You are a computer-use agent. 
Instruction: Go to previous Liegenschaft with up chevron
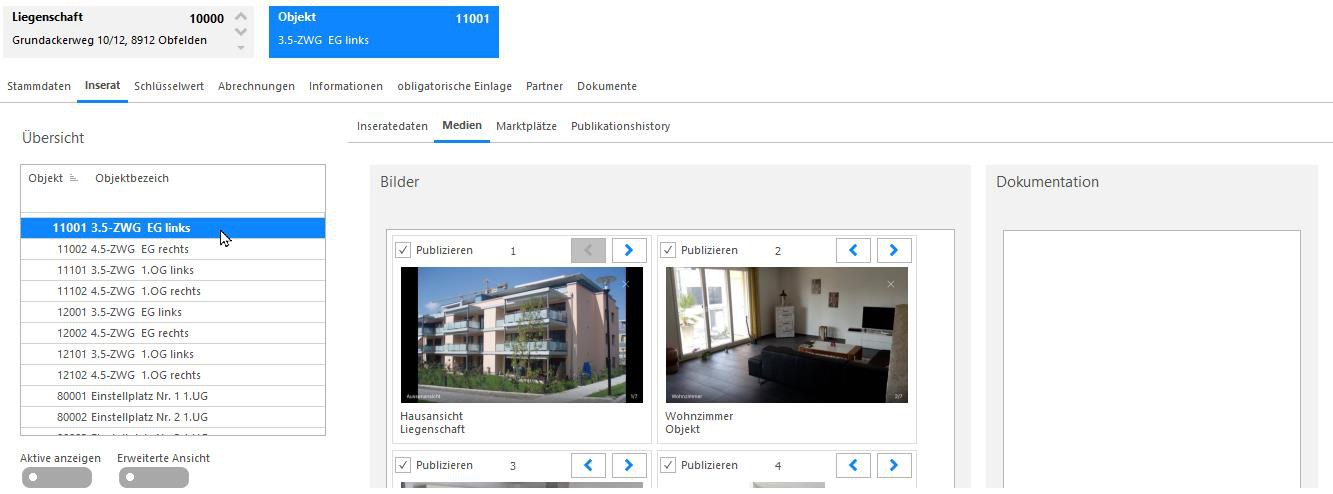coord(240,17)
